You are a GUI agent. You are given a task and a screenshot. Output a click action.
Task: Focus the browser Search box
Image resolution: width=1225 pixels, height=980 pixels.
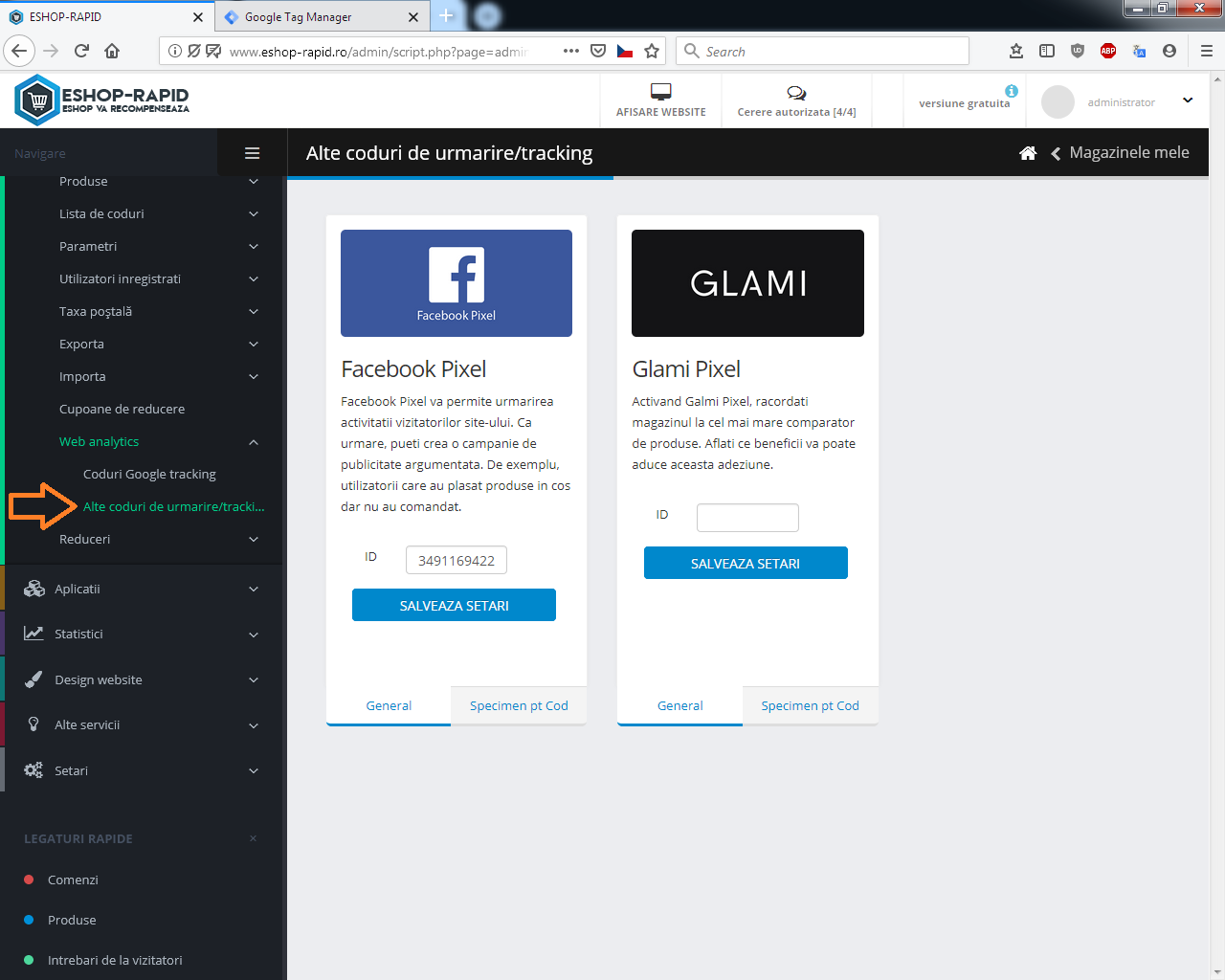click(x=822, y=51)
